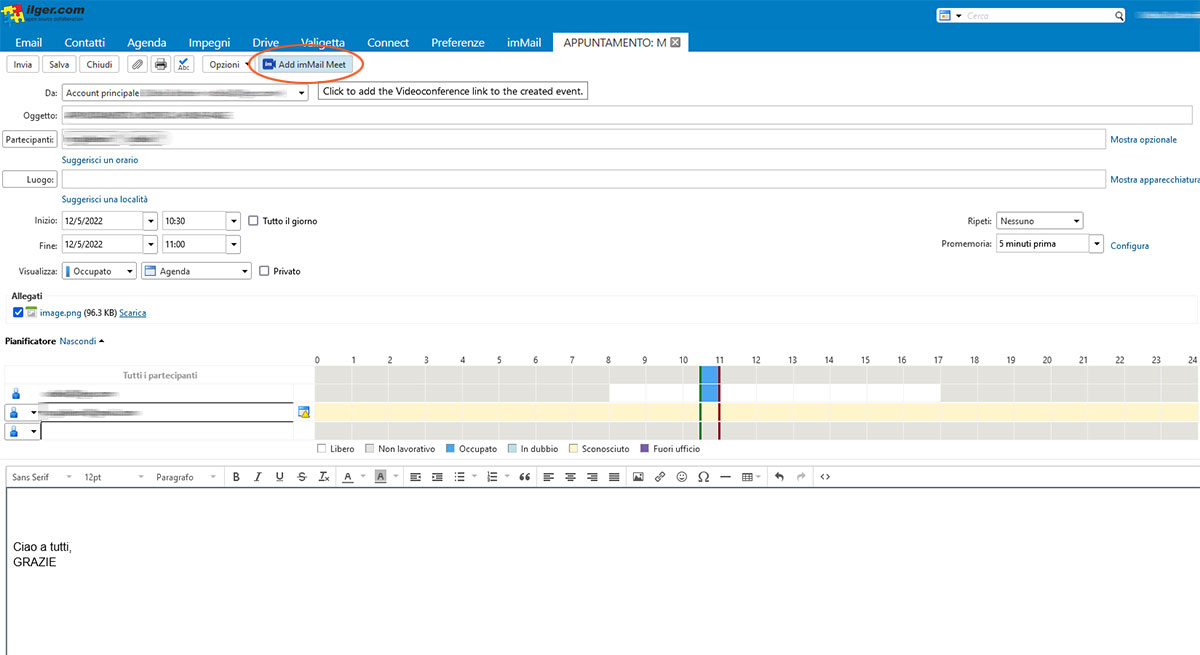Click the Luogo location input field
This screenshot has height=655, width=1200.
point(584,180)
